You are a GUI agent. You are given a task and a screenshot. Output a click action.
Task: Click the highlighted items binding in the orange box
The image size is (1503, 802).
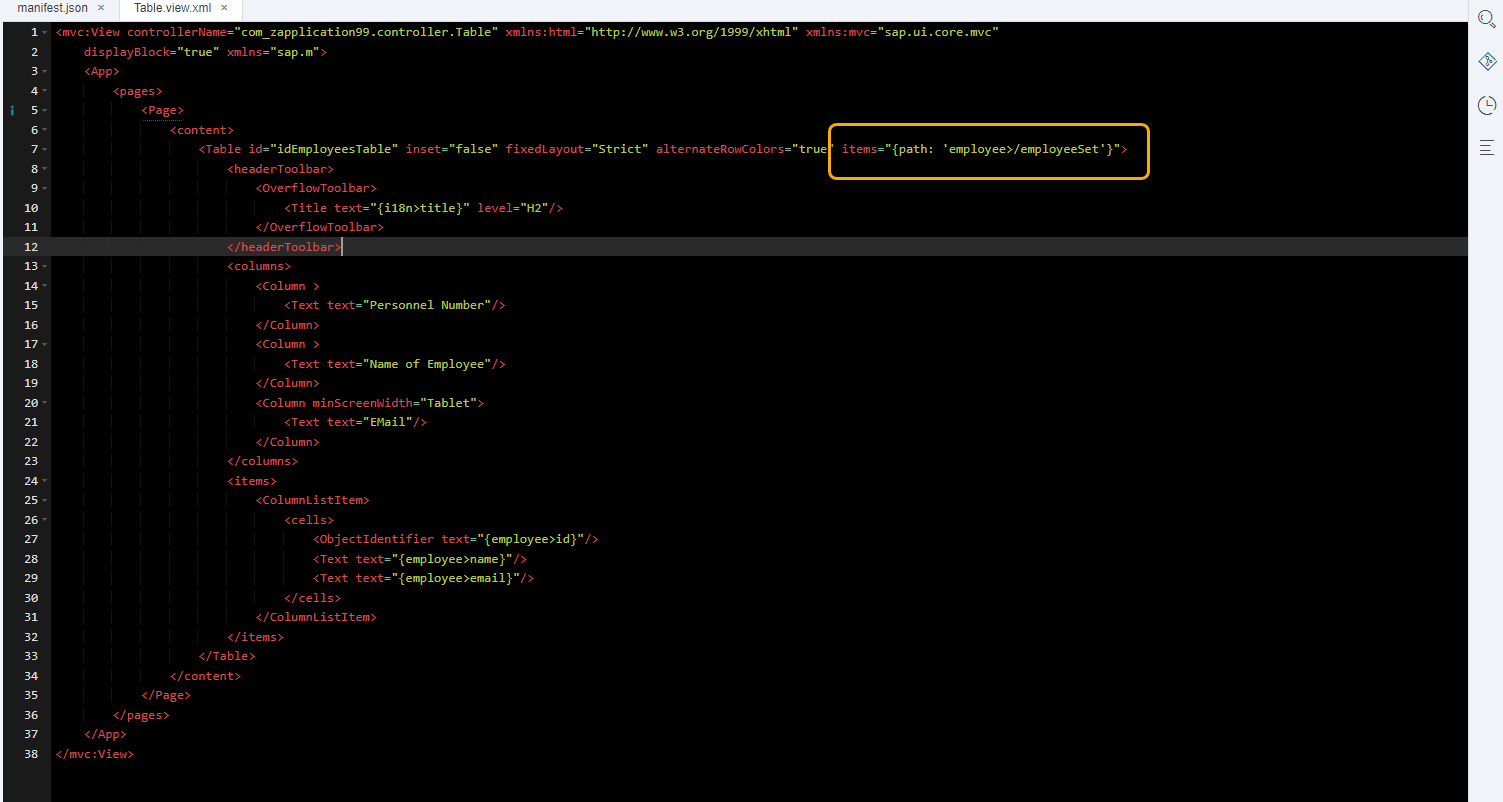[988, 150]
